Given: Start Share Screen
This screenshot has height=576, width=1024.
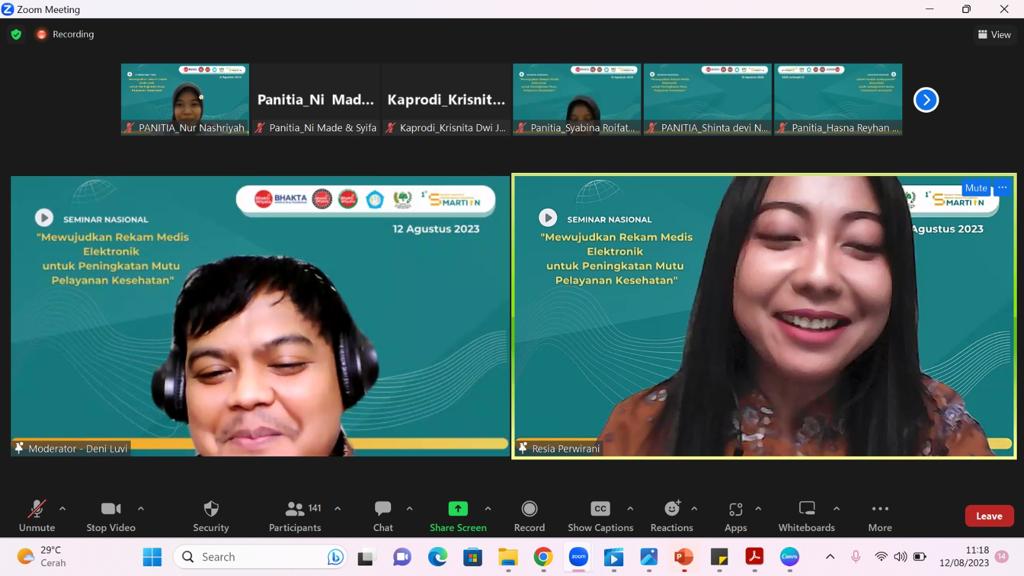Looking at the screenshot, I should click(x=458, y=515).
